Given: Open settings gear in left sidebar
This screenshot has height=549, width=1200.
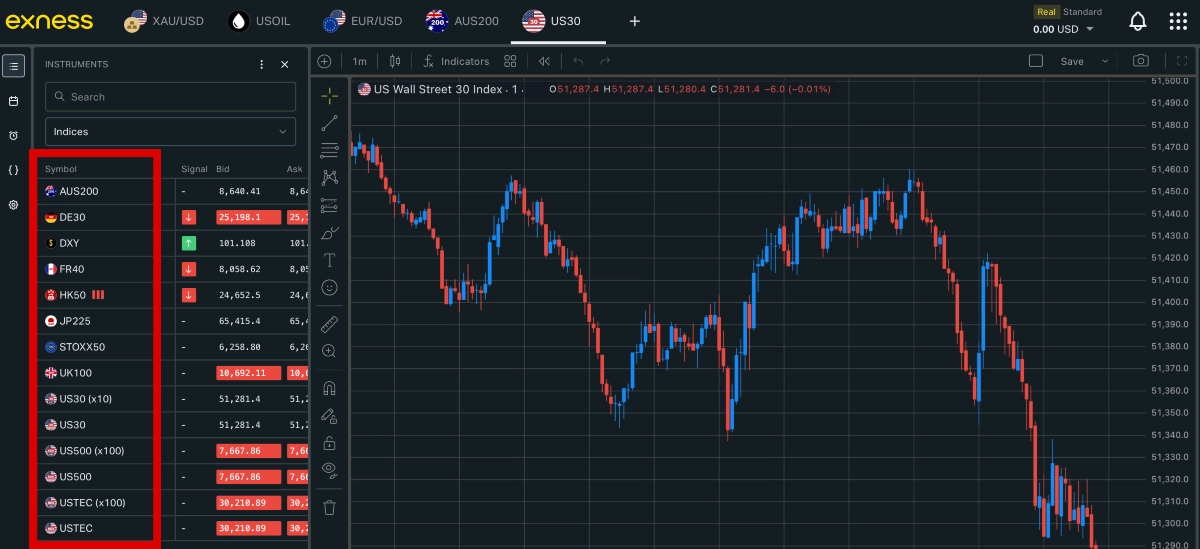Looking at the screenshot, I should 13,205.
